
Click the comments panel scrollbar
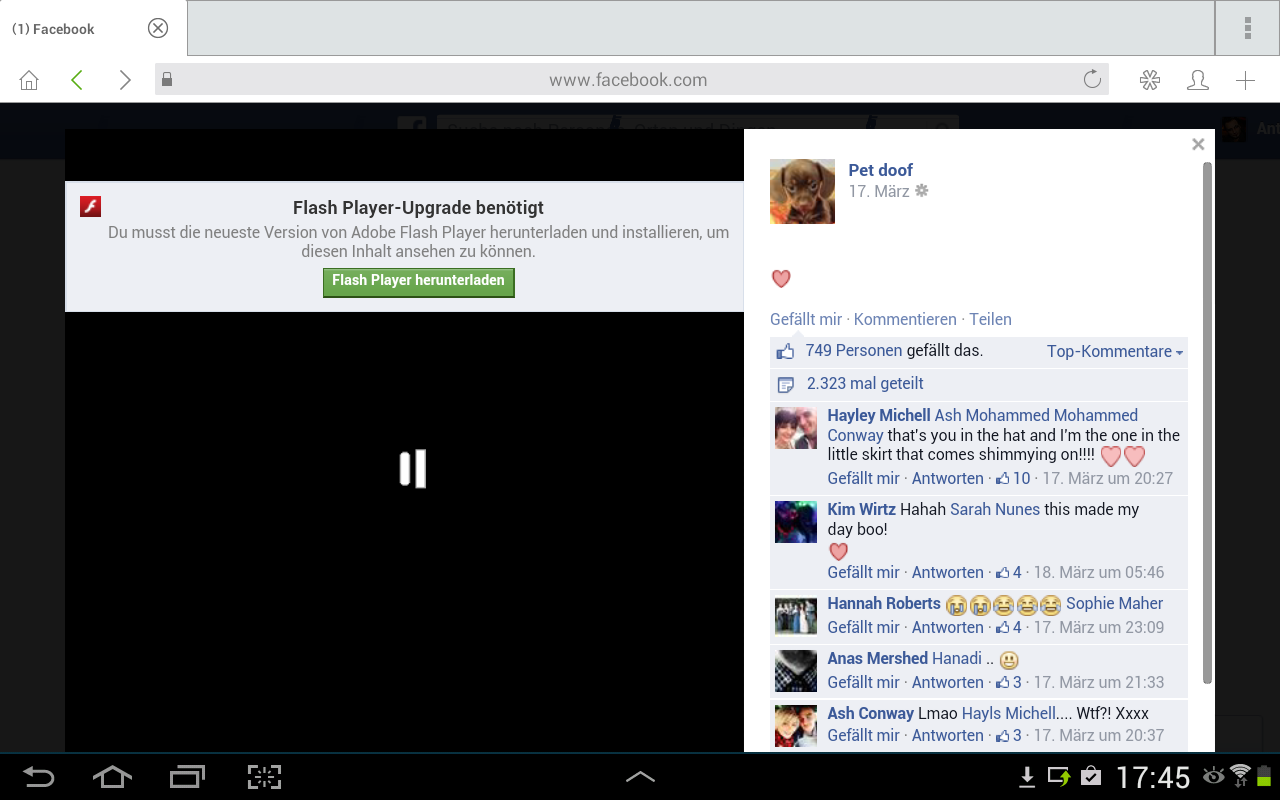(1208, 423)
